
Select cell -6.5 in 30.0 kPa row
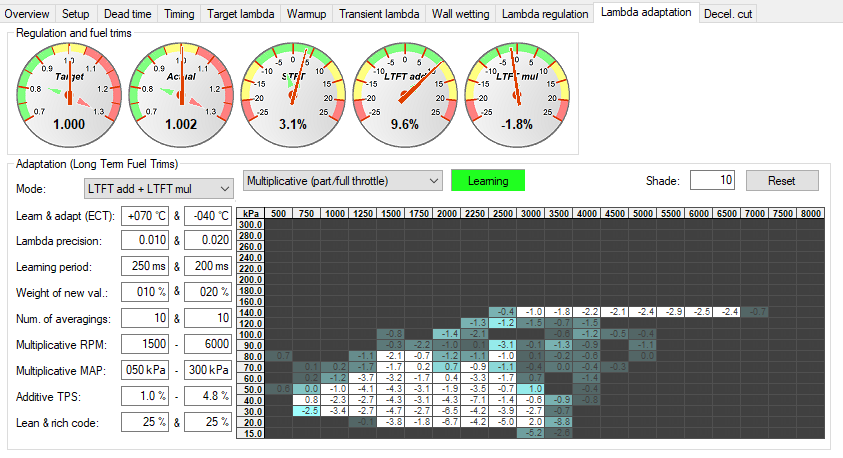pyautogui.click(x=447, y=411)
